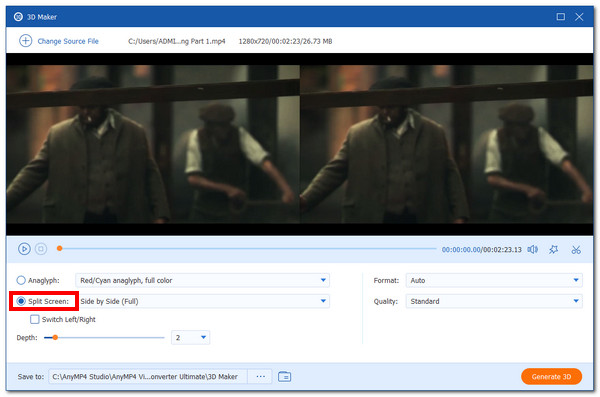Open the scissors cut tool
Viewport: 600px width, 397px height.
click(576, 250)
